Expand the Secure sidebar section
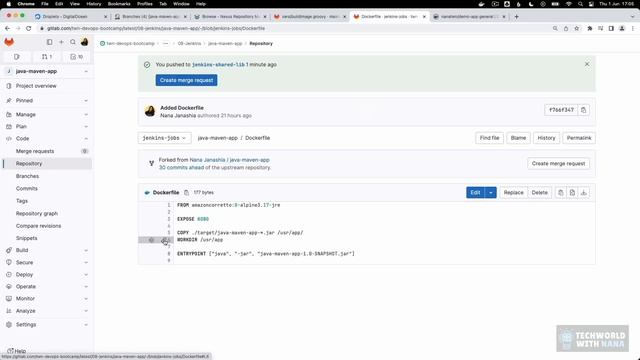 47,262
